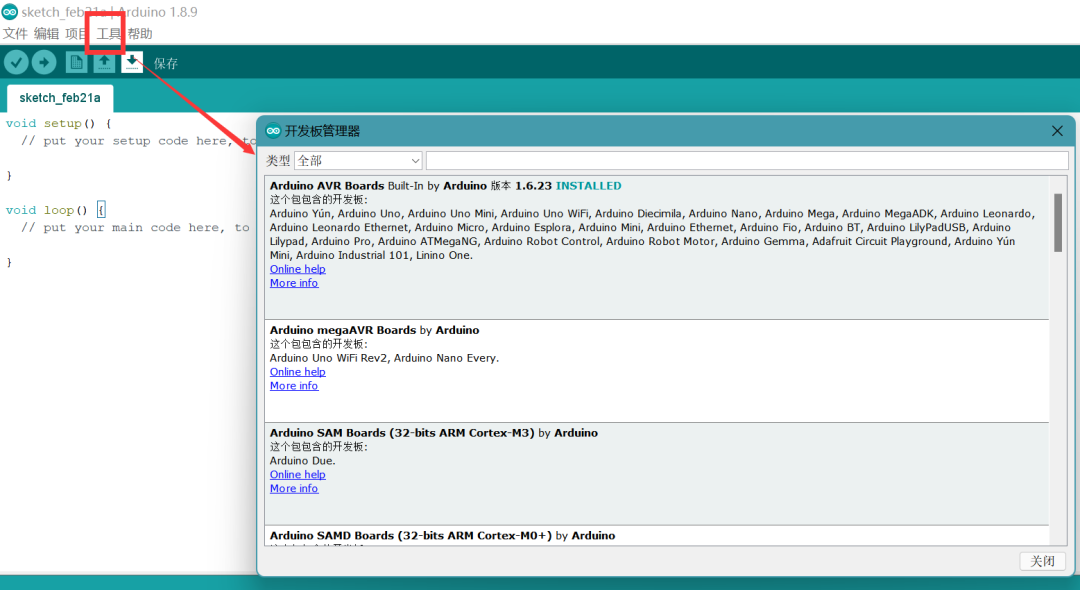Viewport: 1080px width, 590px height.
Task: Open the 编辑 menu
Action: coord(46,34)
